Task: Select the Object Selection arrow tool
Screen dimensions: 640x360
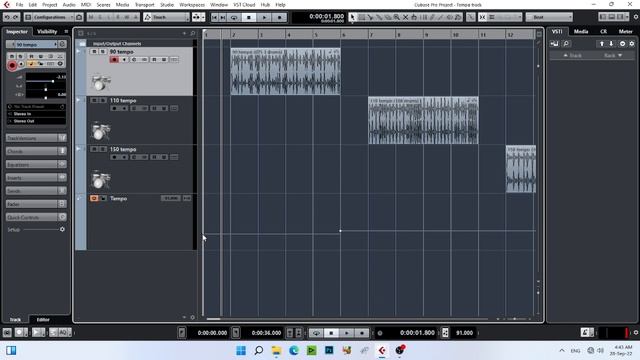Action: pos(352,17)
